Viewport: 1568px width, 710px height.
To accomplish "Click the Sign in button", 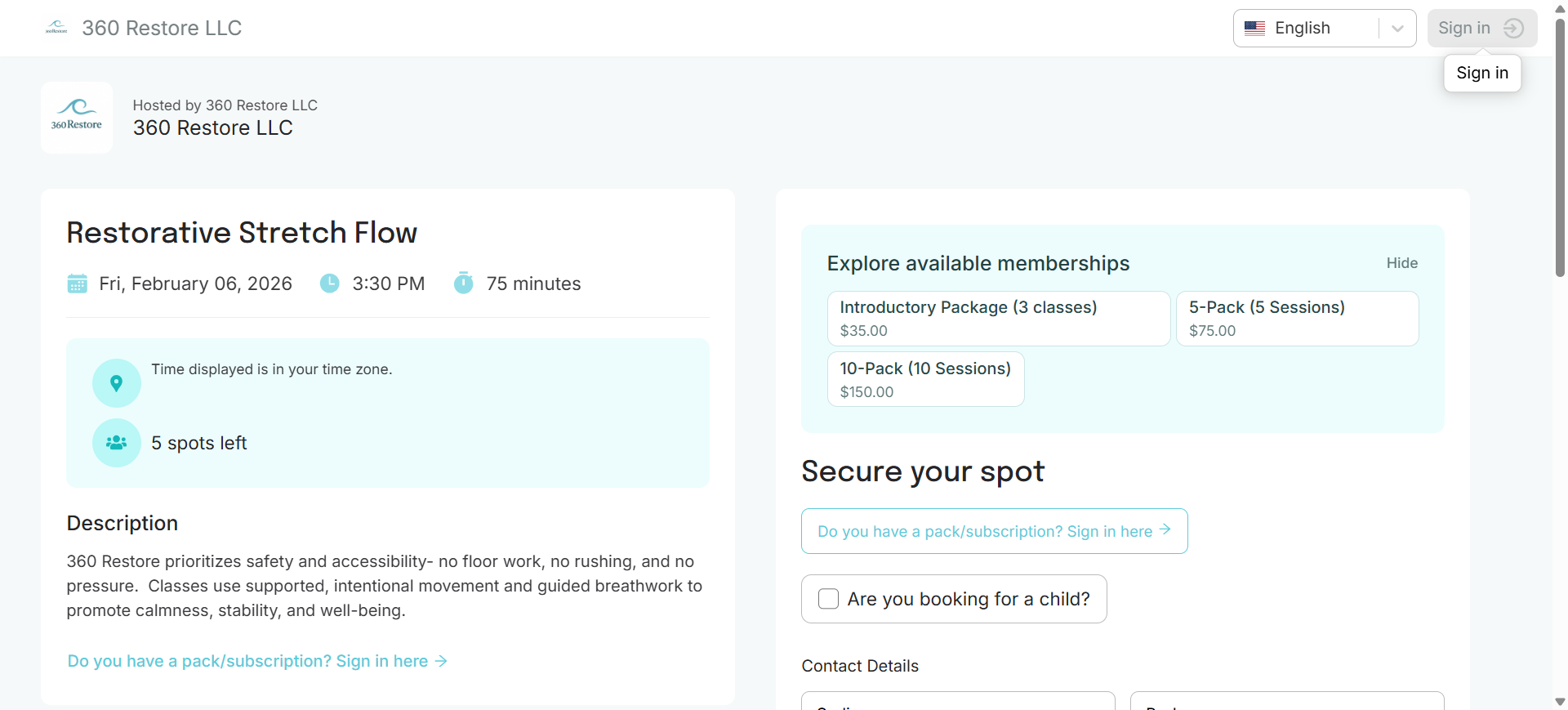I will pyautogui.click(x=1481, y=29).
